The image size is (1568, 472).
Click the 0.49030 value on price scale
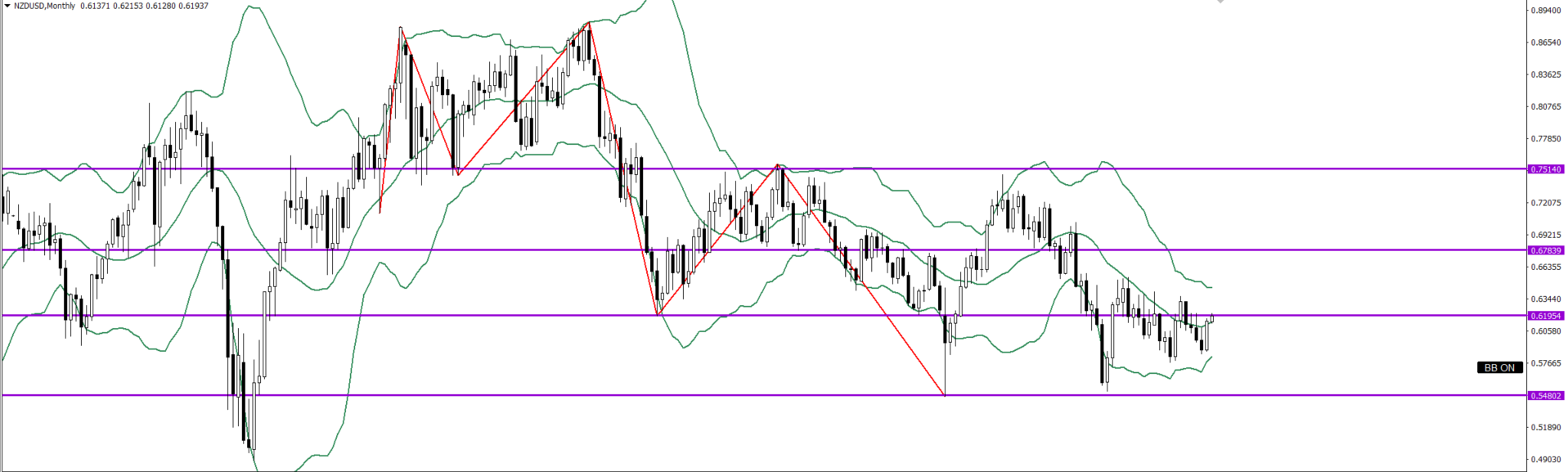1545,460
